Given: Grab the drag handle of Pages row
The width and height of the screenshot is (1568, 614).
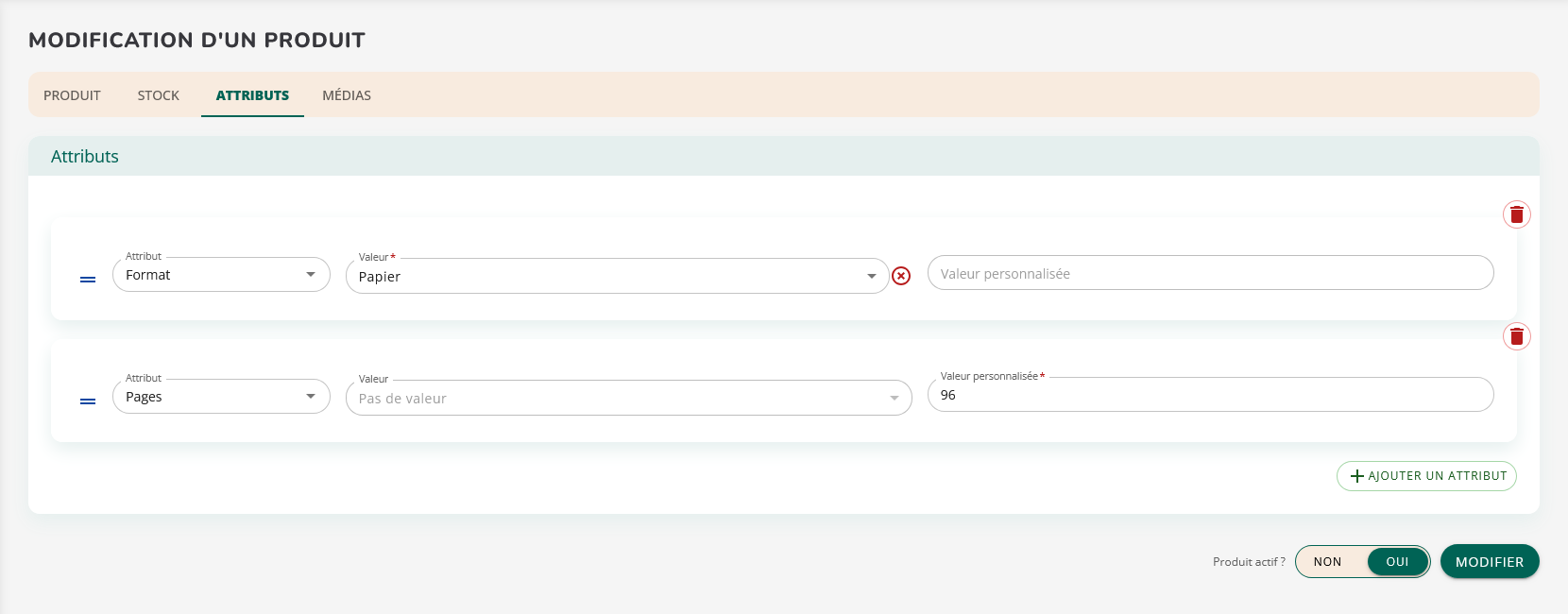Looking at the screenshot, I should (x=88, y=401).
